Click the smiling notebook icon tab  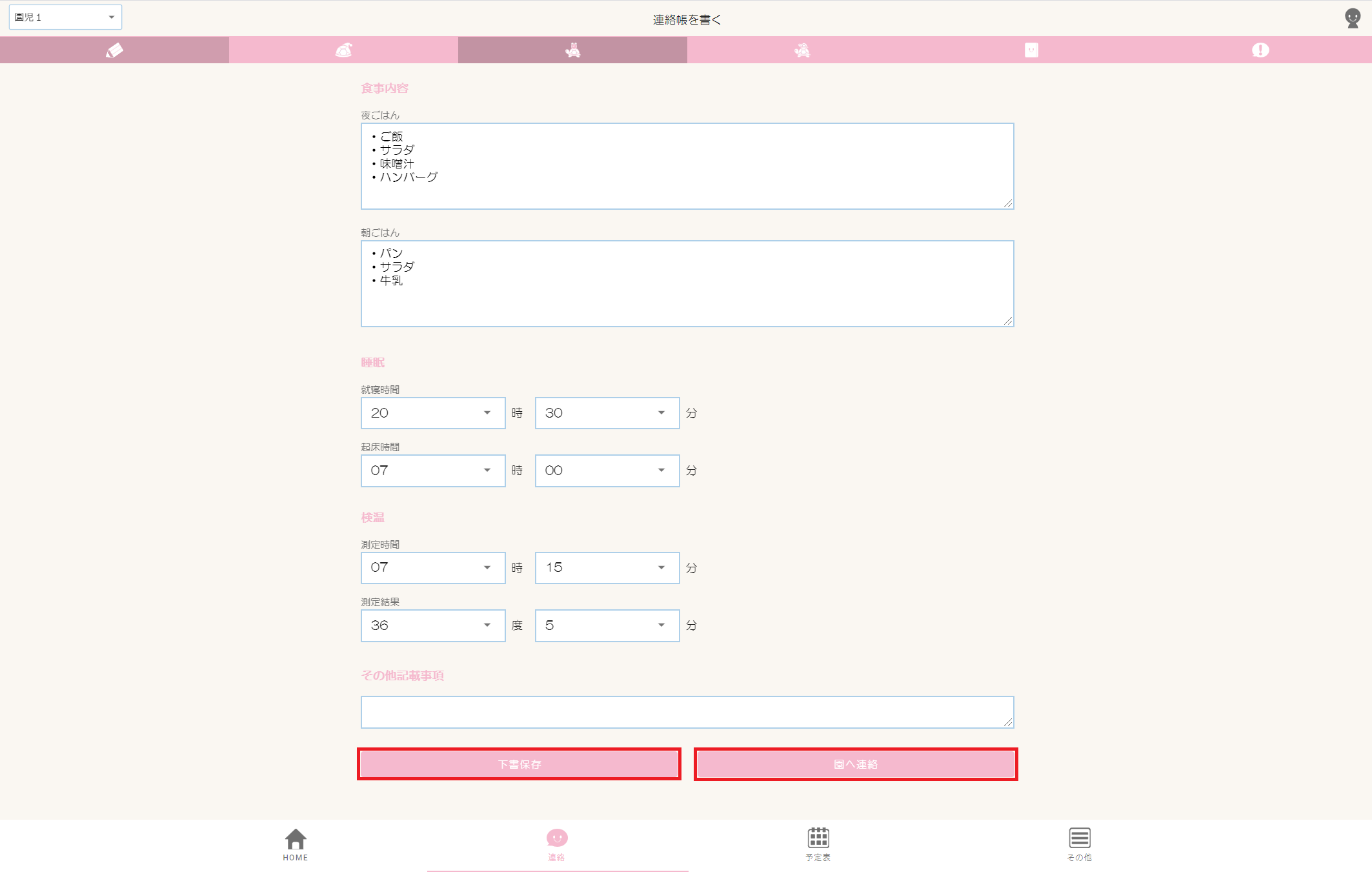[1031, 50]
